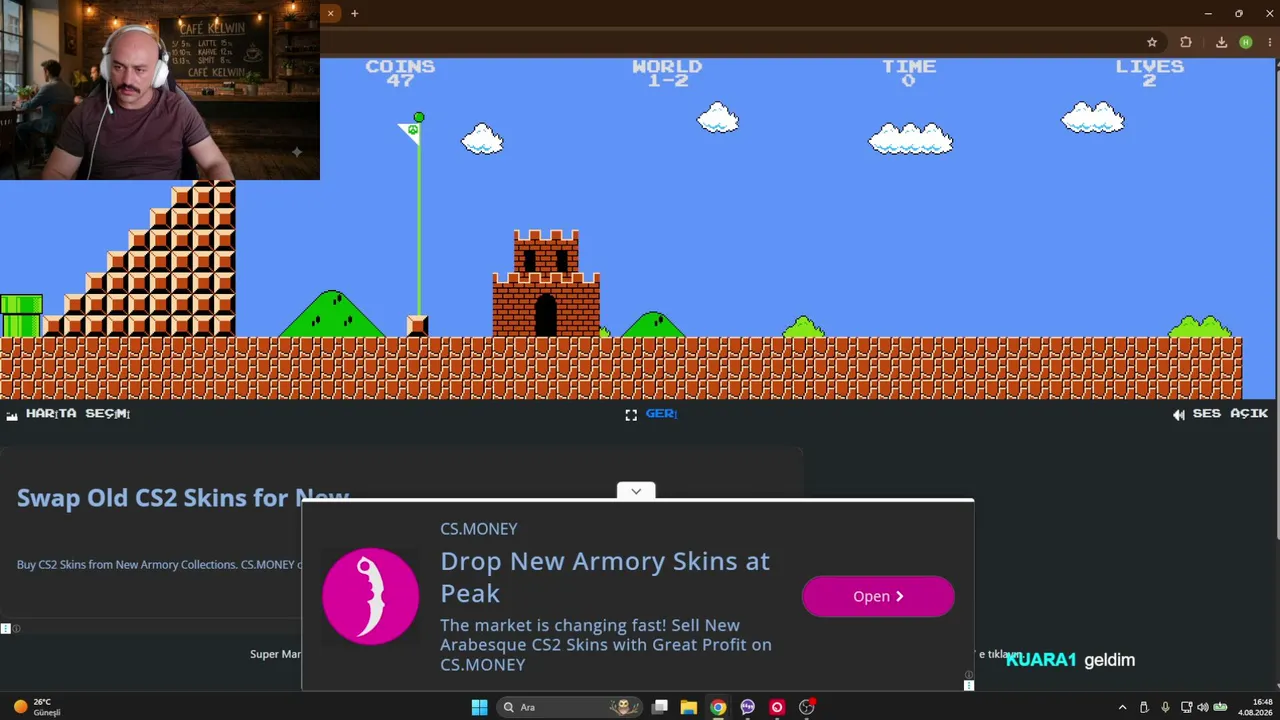Click the brick castle door in the game
The width and height of the screenshot is (1280, 720).
[545, 315]
